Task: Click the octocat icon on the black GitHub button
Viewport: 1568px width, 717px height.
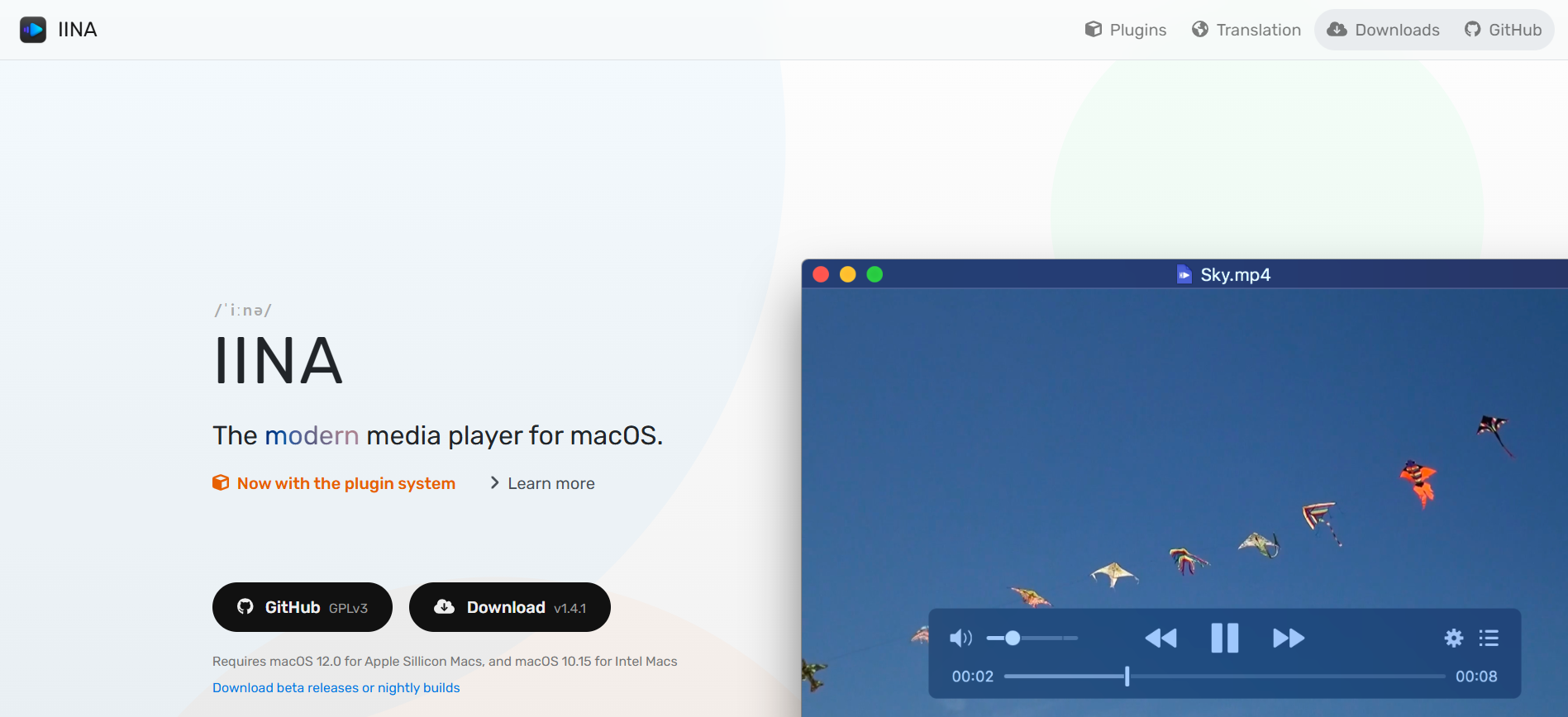Action: click(245, 606)
